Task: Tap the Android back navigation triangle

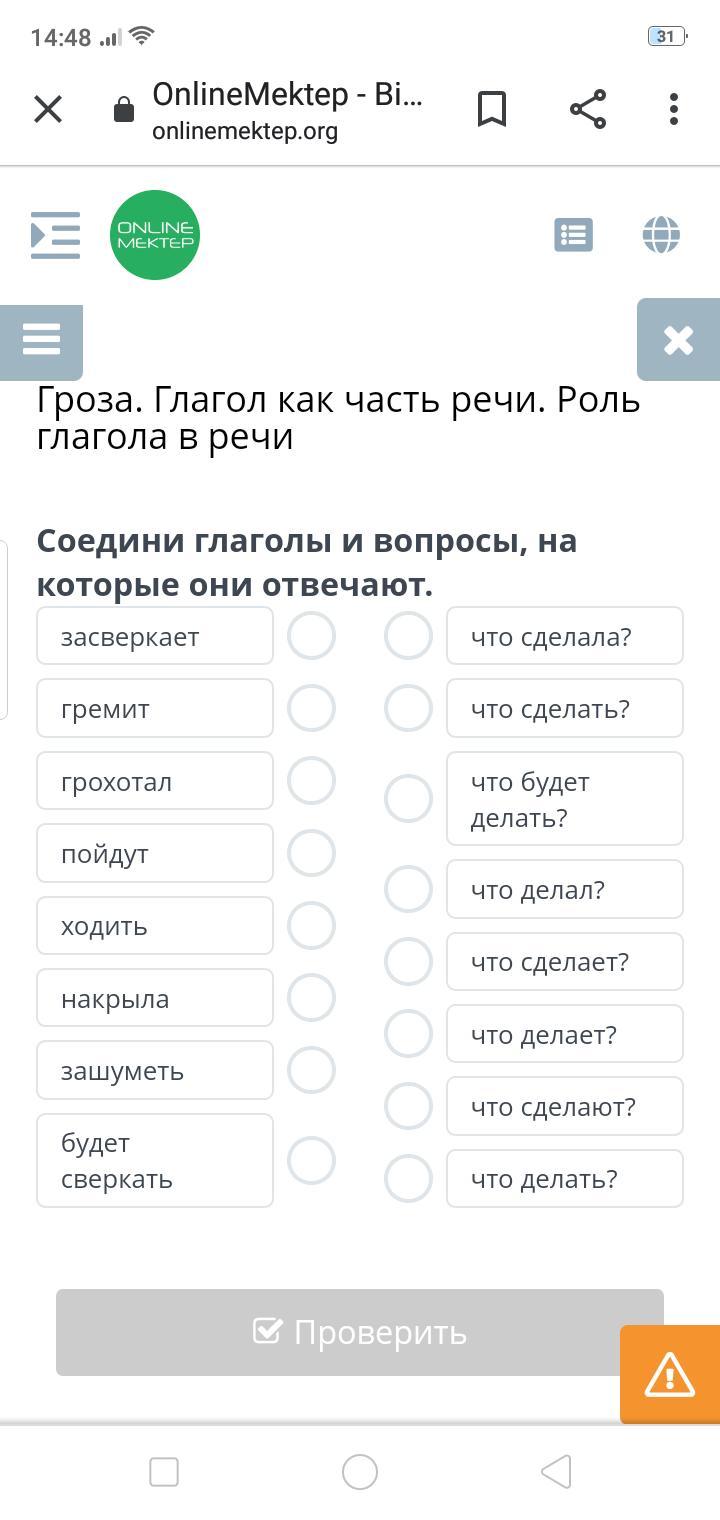Action: click(x=556, y=1471)
